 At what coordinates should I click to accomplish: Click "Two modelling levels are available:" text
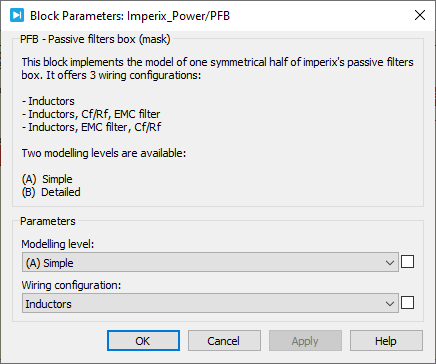[104, 153]
